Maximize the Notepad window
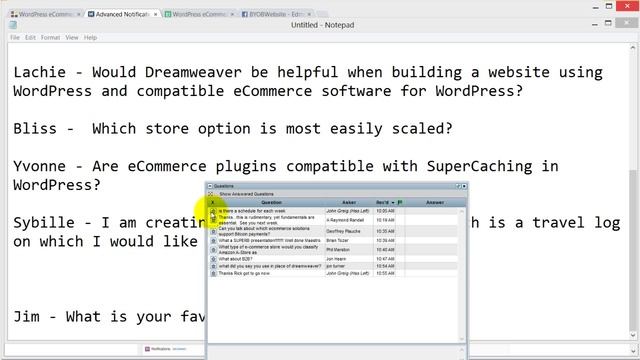 point(608,23)
